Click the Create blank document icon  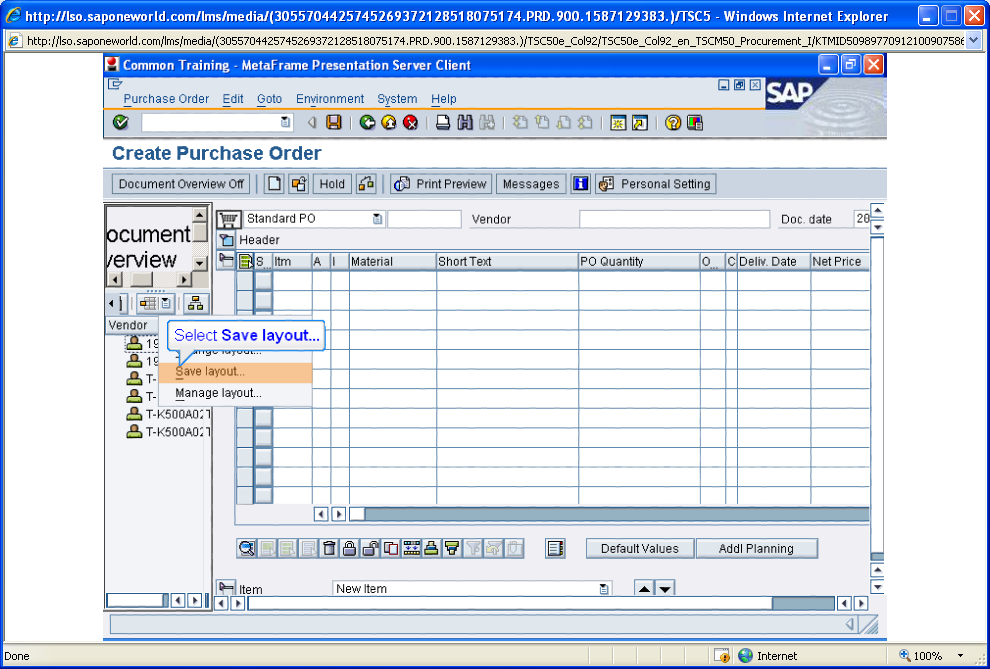[274, 184]
